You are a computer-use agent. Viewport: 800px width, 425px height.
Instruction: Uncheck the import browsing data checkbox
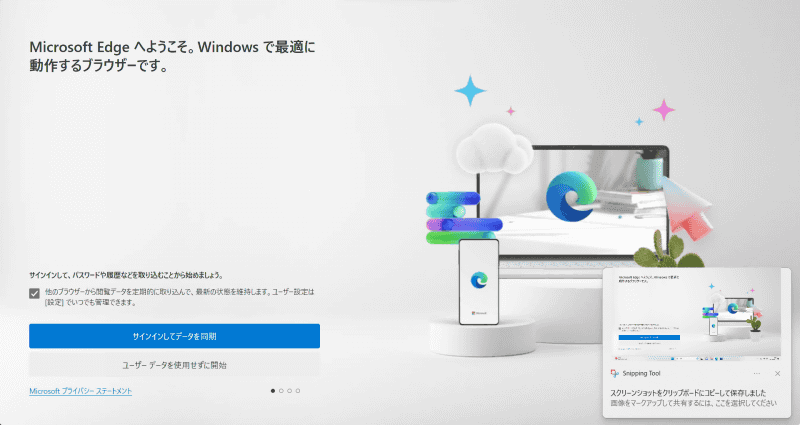tap(34, 293)
